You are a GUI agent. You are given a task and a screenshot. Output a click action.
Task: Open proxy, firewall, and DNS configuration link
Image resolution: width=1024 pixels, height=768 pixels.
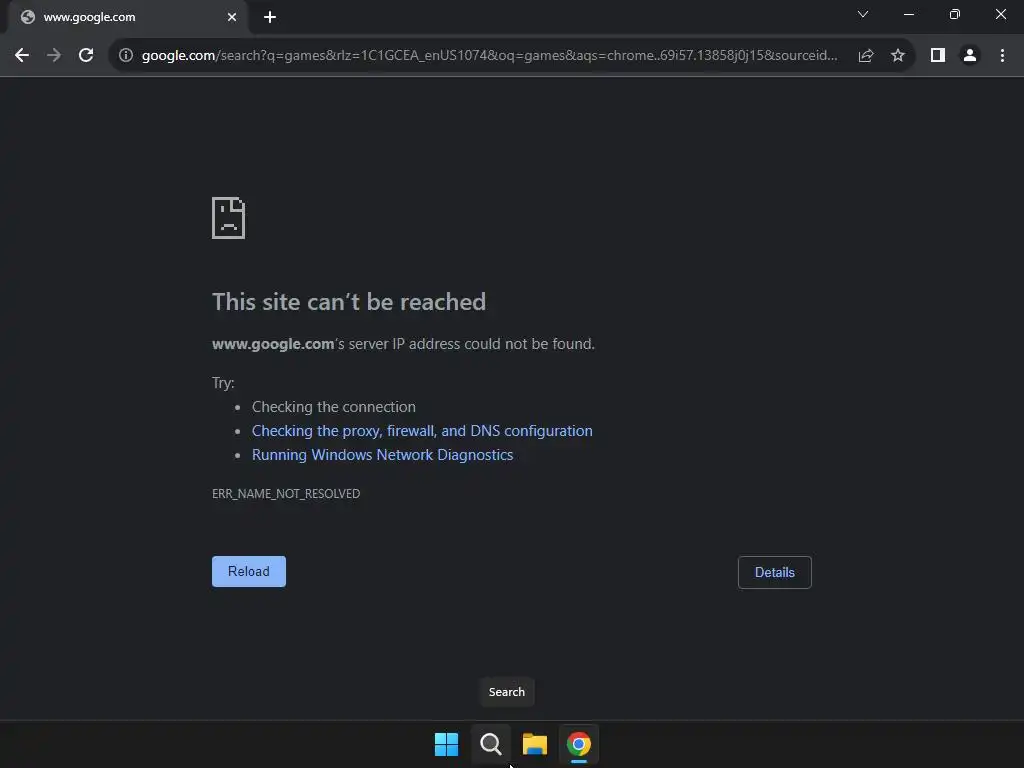(x=422, y=431)
